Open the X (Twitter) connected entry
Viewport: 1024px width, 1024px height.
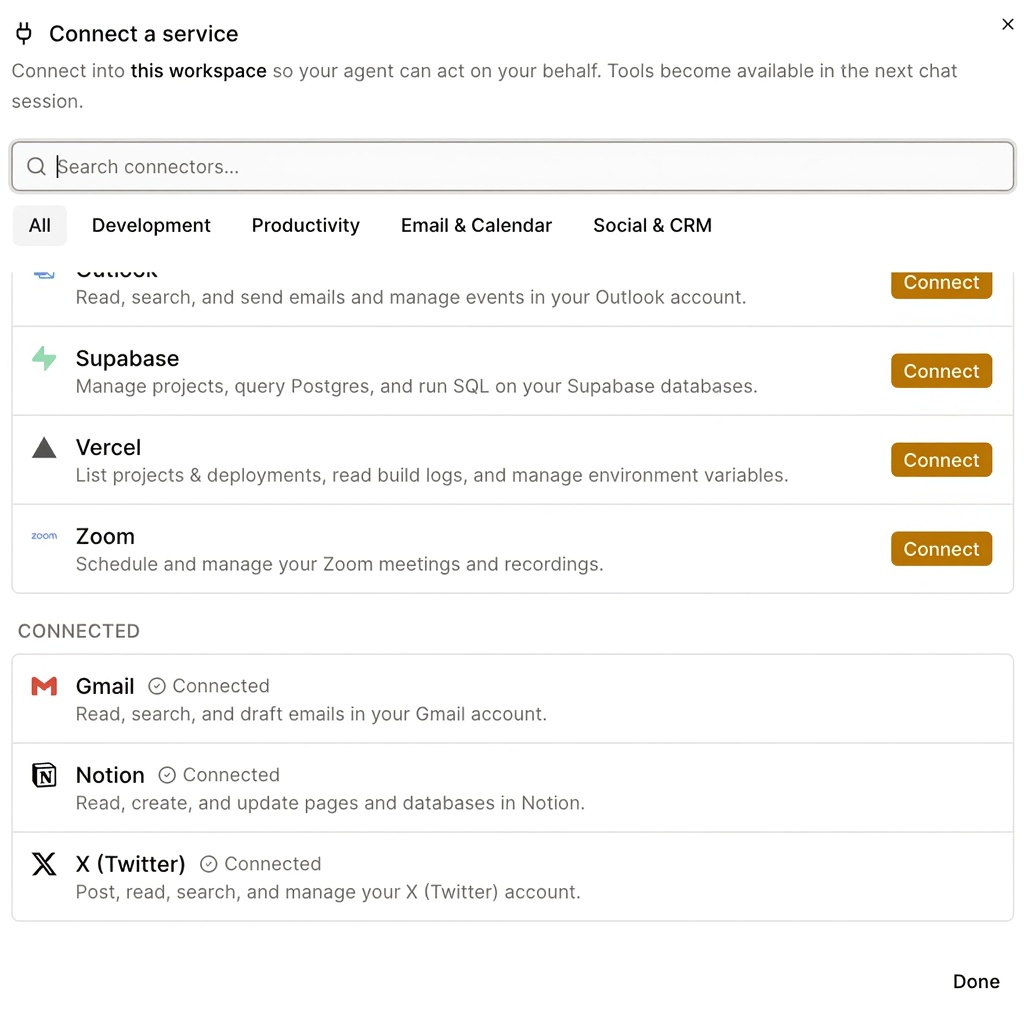coord(512,876)
